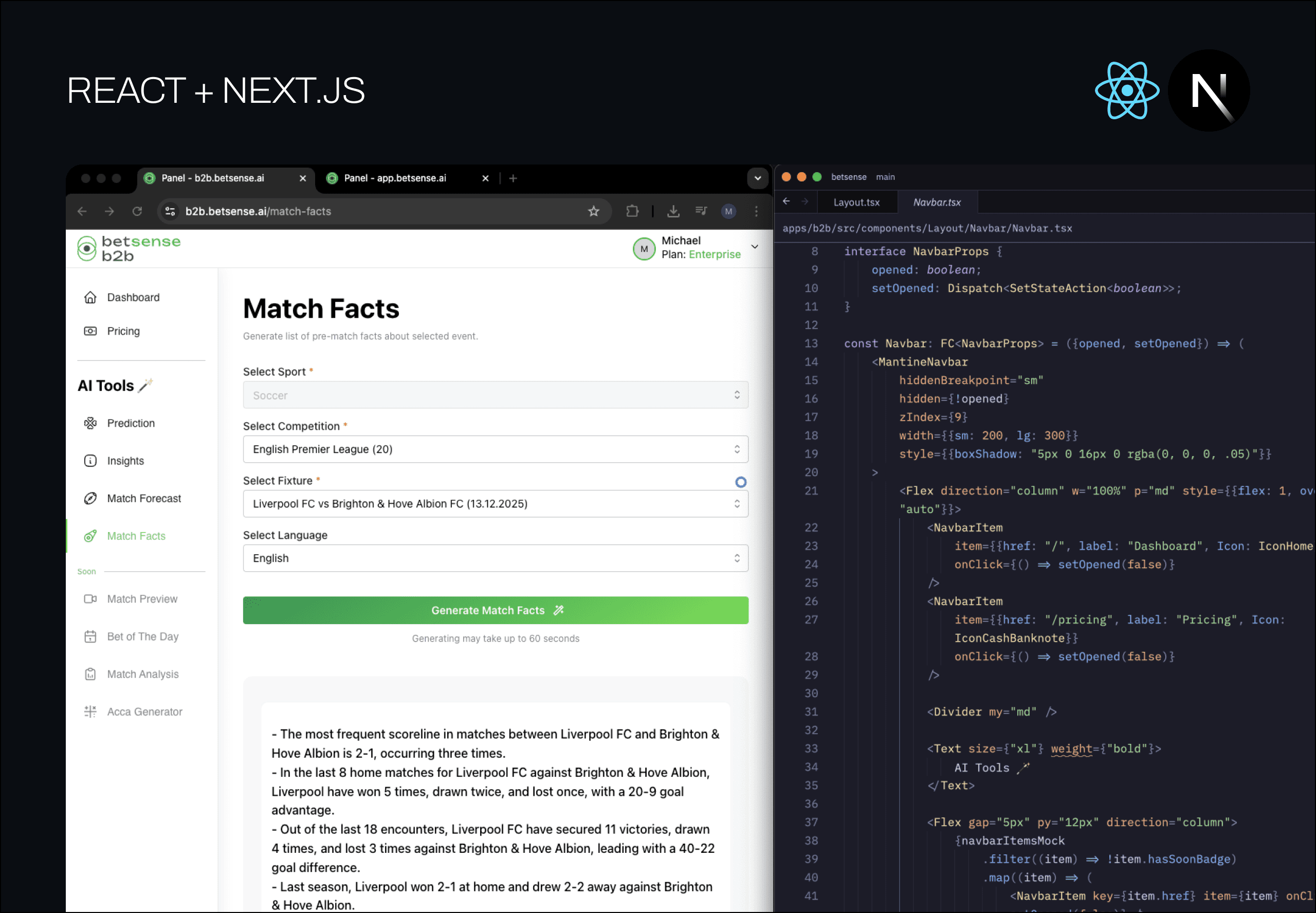Open Chrome three-dot menu
This screenshot has height=913, width=1316.
[x=756, y=211]
